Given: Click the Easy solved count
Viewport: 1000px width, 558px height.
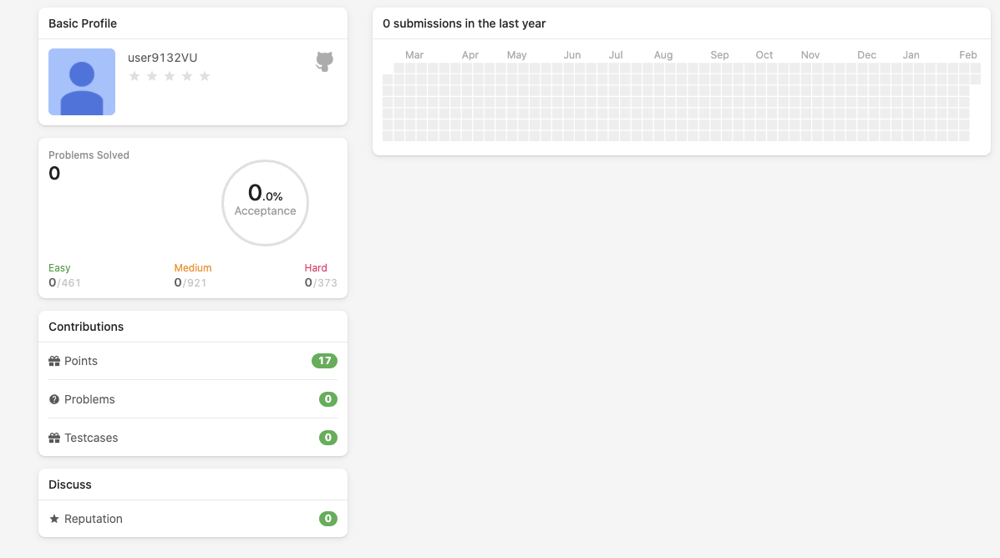Looking at the screenshot, I should (x=64, y=283).
